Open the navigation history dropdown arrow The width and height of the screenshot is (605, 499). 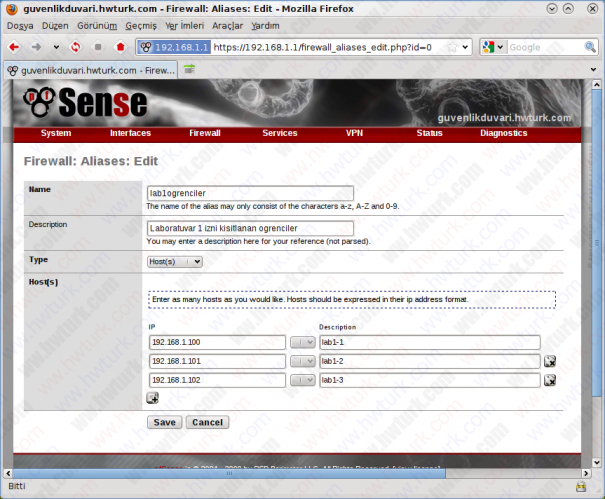56,47
